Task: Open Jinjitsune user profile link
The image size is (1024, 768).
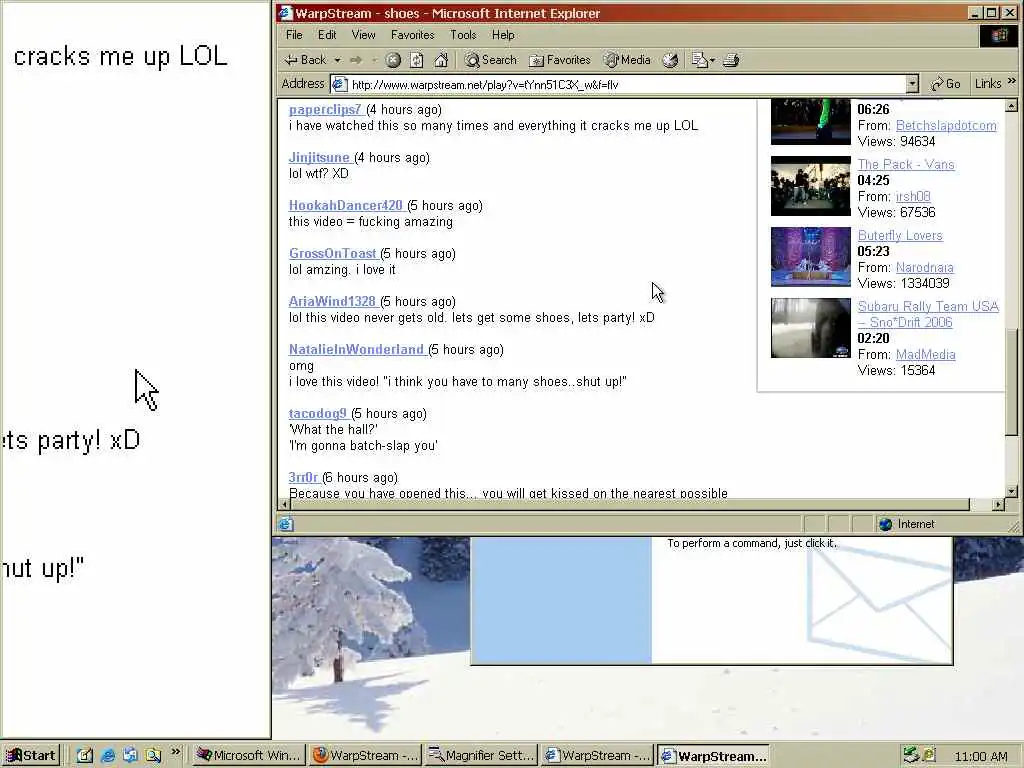Action: point(319,157)
